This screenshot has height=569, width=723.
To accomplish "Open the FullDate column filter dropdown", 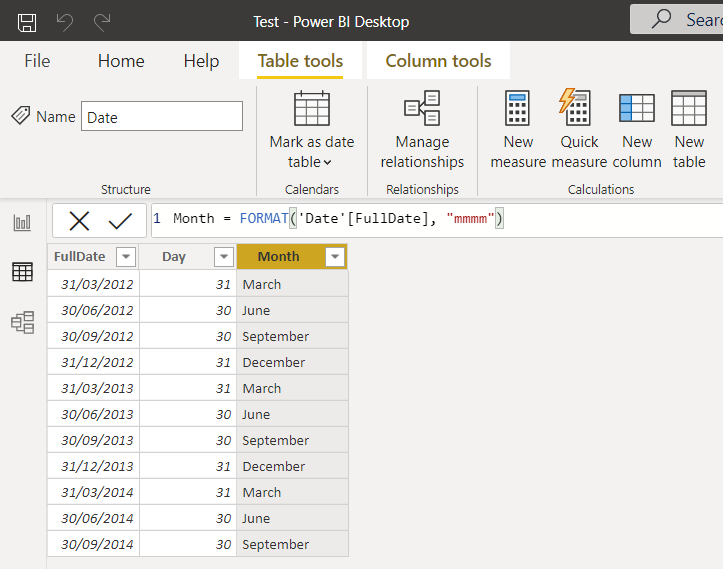I will coord(125,257).
